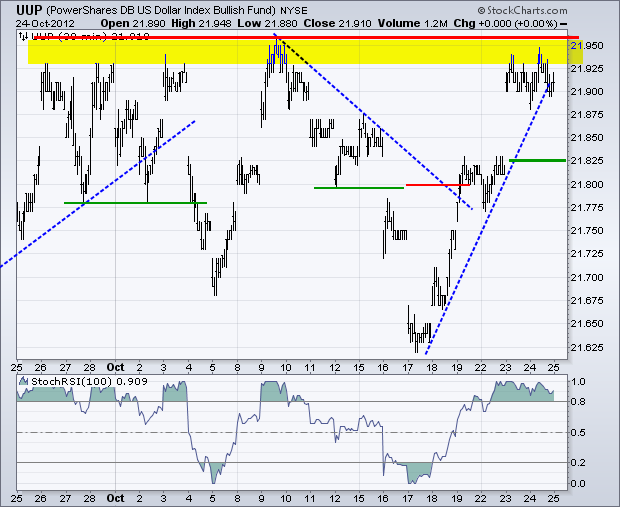Screen dimensions: 620x507
Task: Open the StockCharts.com copyright link
Action: pyautogui.click(x=522, y=10)
